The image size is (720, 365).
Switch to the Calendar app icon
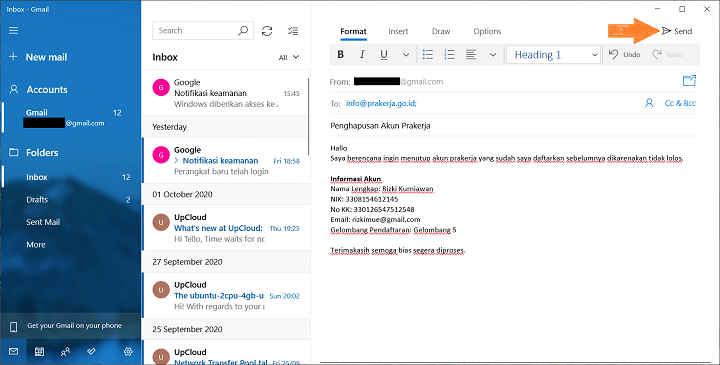(39, 352)
